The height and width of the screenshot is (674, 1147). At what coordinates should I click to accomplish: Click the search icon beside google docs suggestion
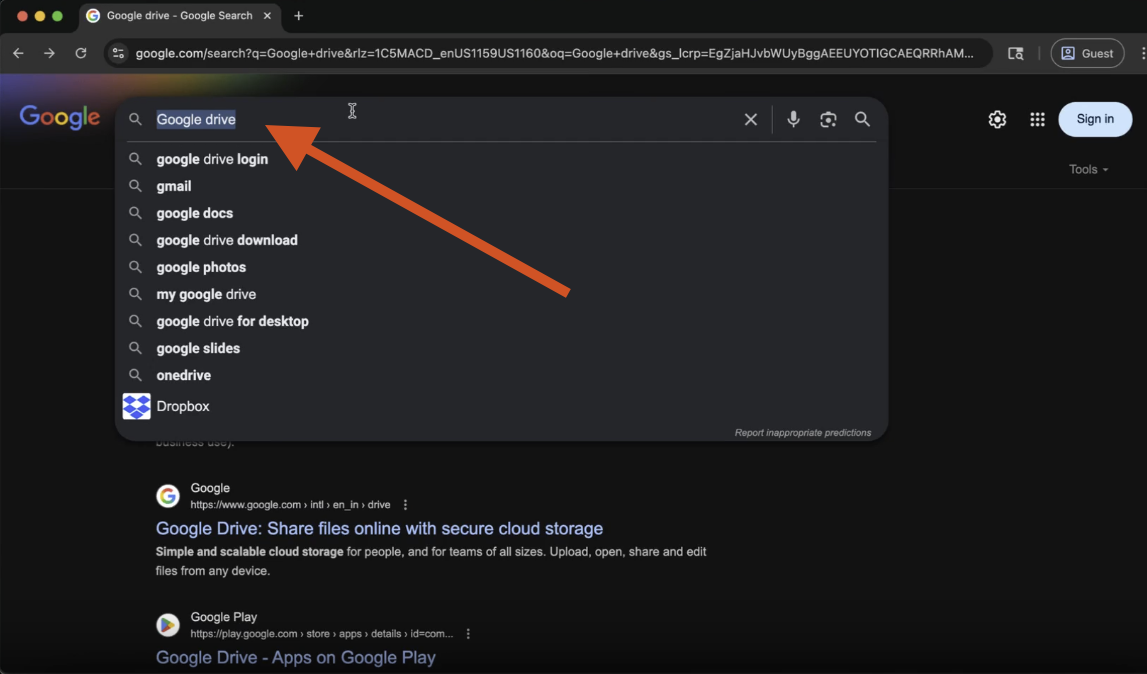click(135, 213)
